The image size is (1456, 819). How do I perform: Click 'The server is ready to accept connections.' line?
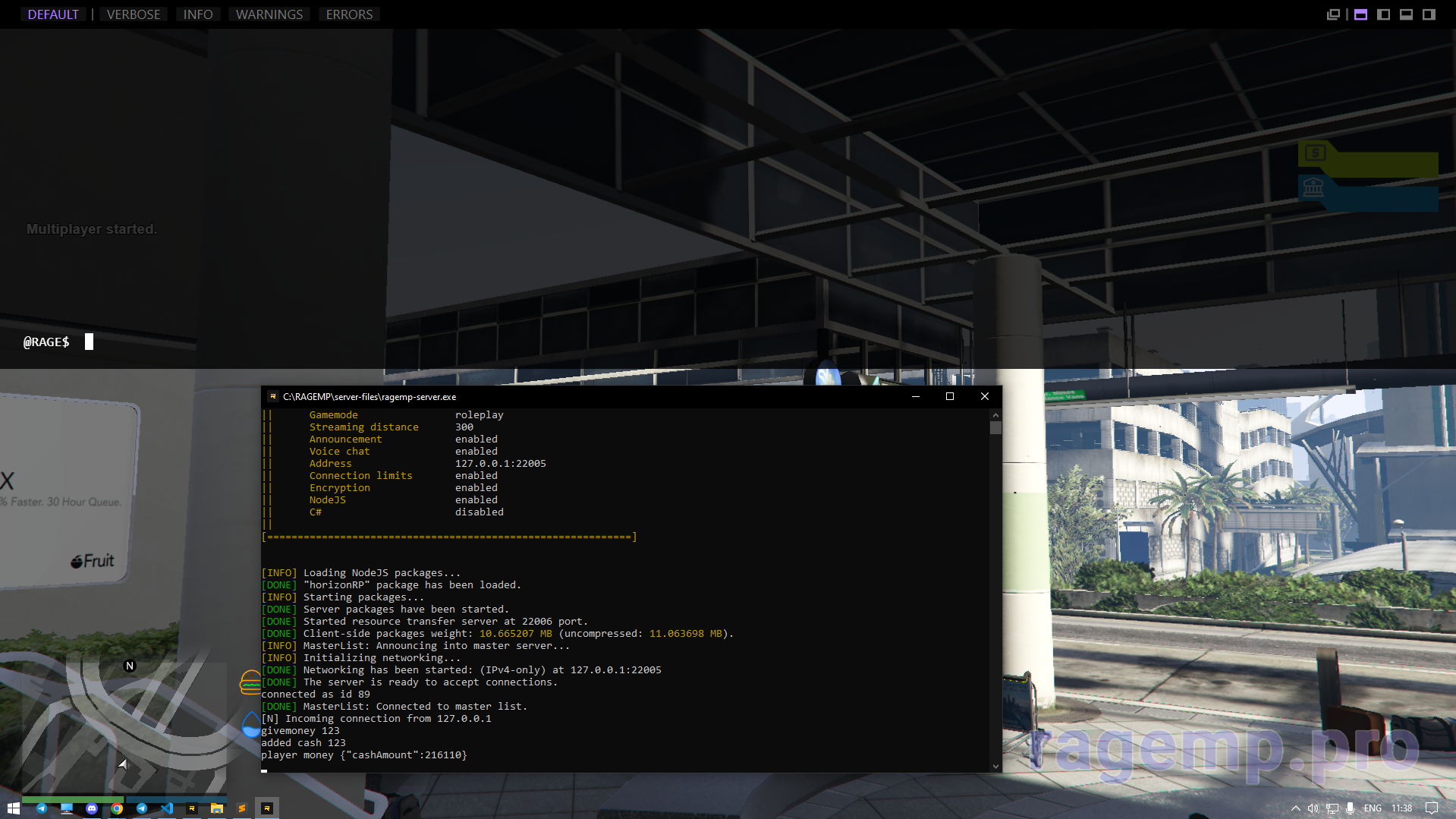(430, 682)
